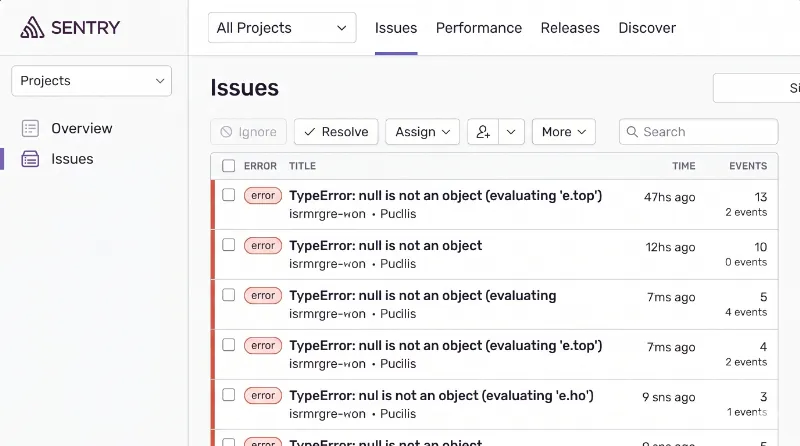Open the Overview sidebar icon
The width and height of the screenshot is (800, 446).
[30, 129]
